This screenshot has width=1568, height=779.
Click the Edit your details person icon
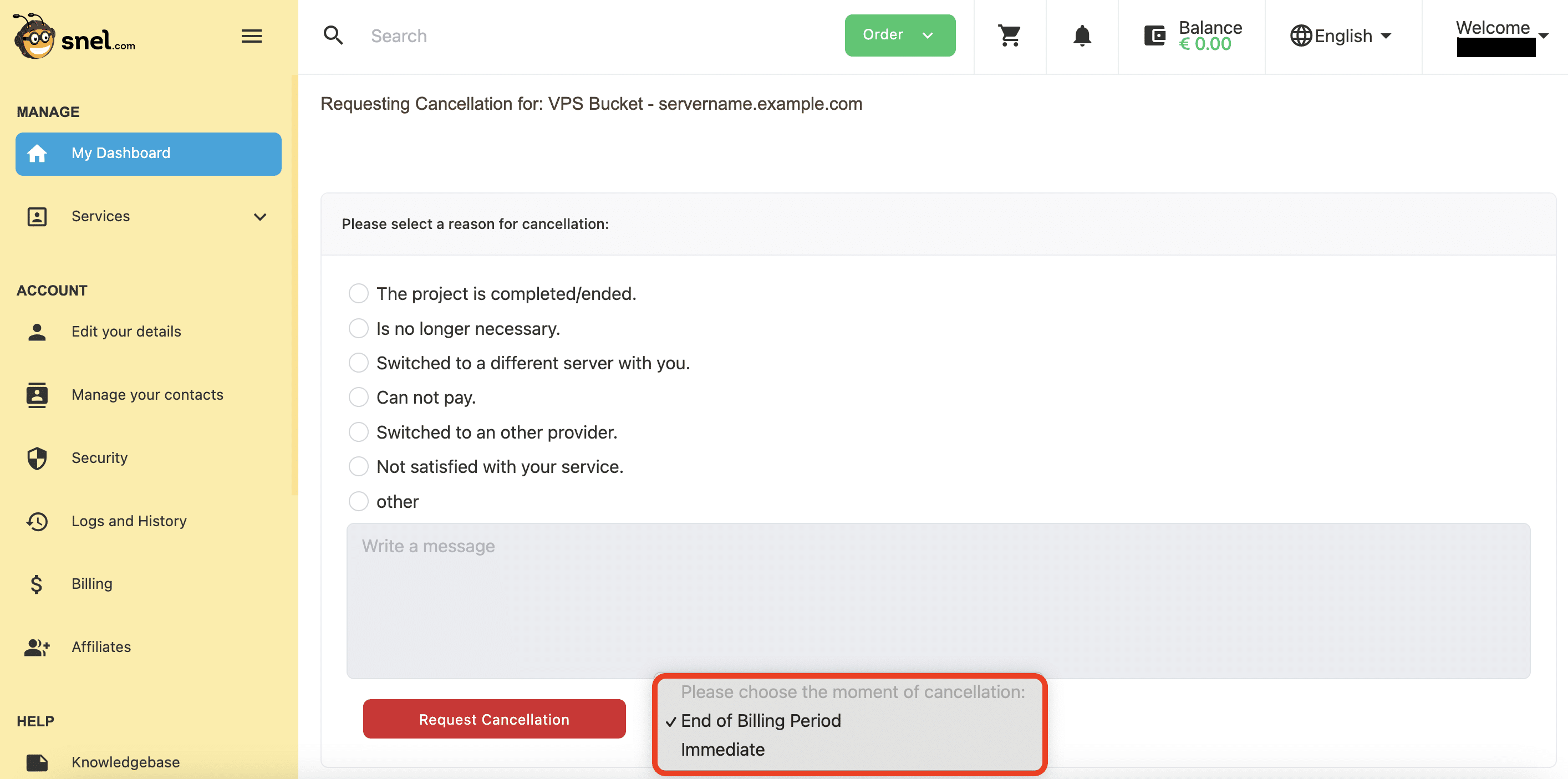[37, 332]
